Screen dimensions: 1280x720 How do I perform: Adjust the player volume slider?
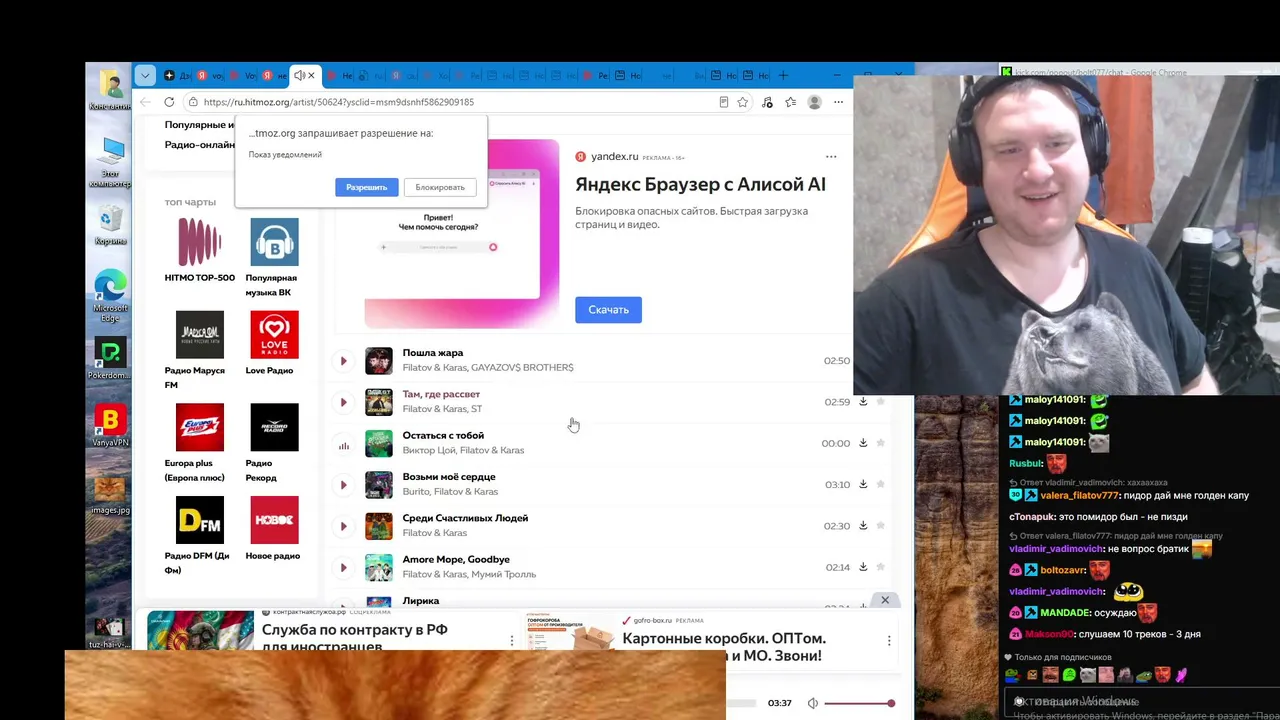[x=858, y=703]
